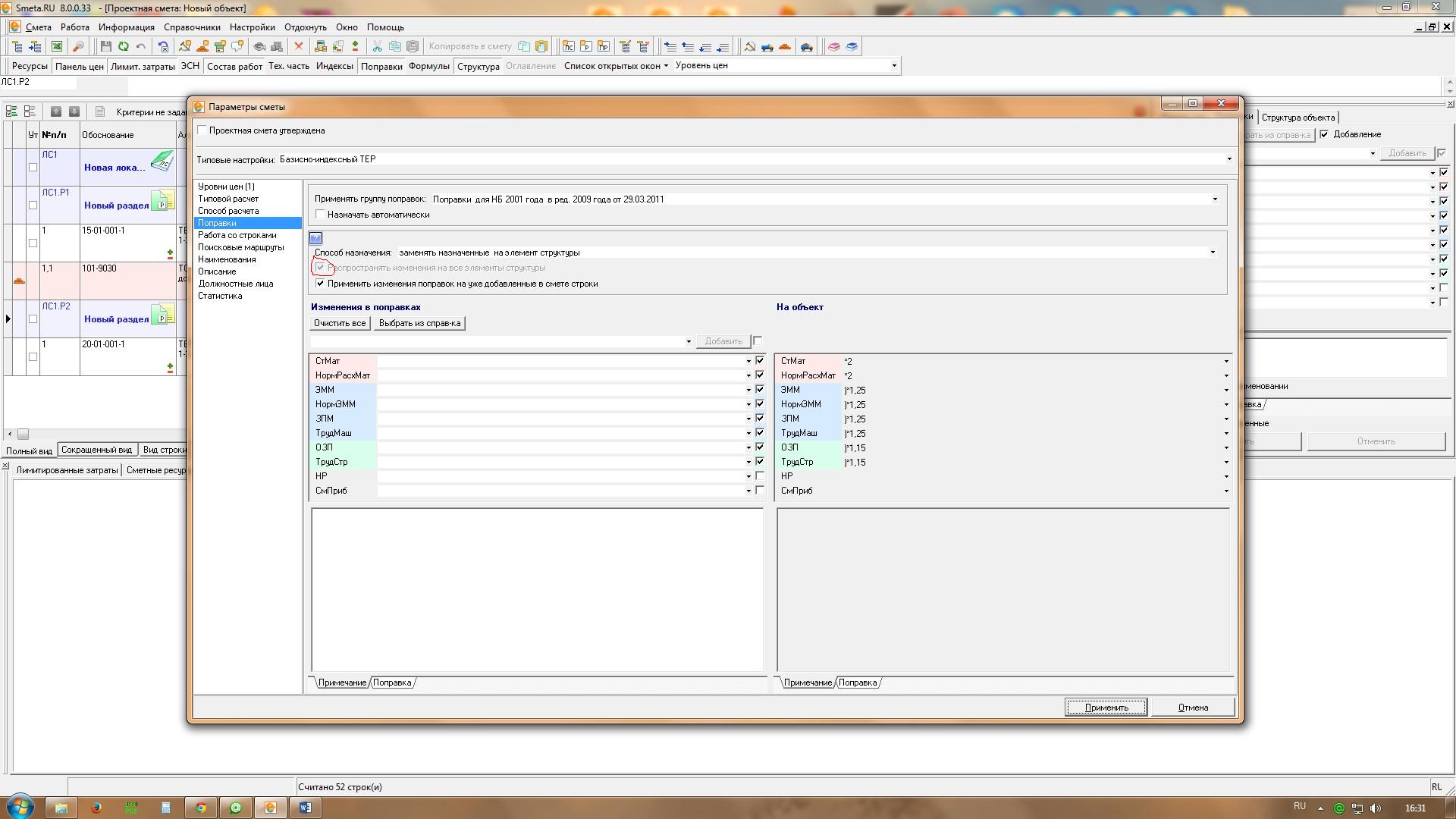Viewport: 1456px width, 819px height.
Task: Click Отмена button
Action: coord(1193,708)
